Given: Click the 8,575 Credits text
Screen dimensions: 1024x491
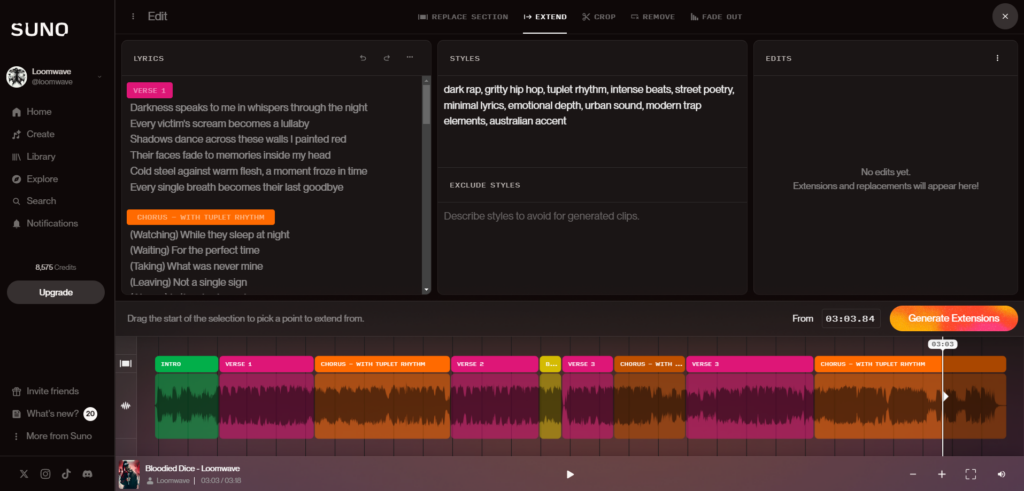Looking at the screenshot, I should point(56,268).
